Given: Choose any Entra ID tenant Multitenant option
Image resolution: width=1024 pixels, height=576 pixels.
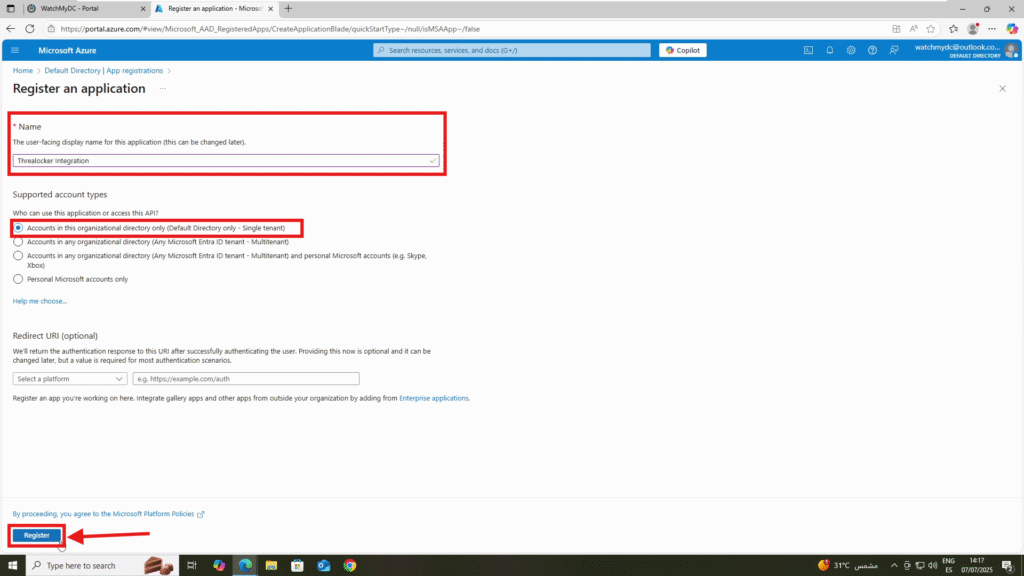Looking at the screenshot, I should pos(18,242).
